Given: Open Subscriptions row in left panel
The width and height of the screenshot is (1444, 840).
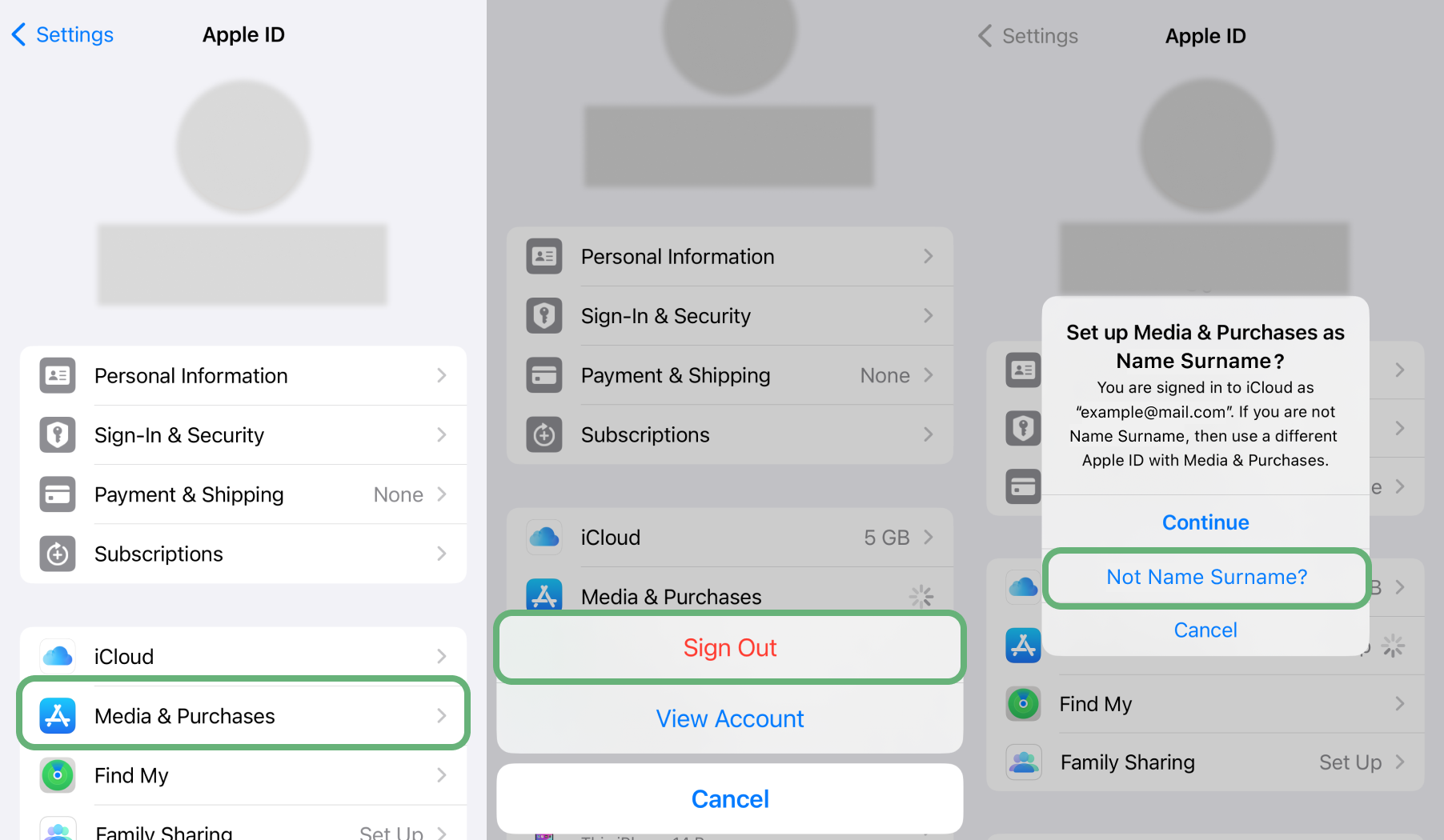Looking at the screenshot, I should (243, 554).
